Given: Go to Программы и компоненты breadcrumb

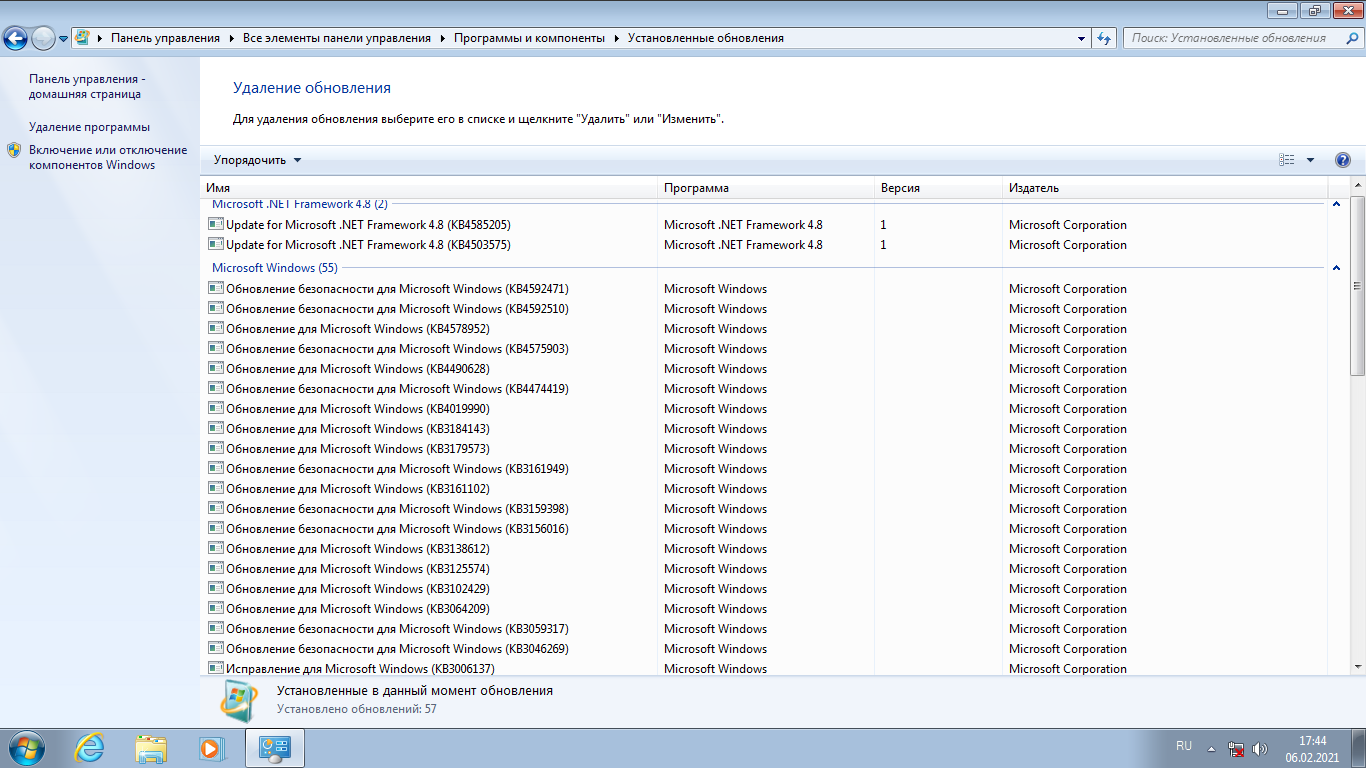Looking at the screenshot, I should pos(529,38).
